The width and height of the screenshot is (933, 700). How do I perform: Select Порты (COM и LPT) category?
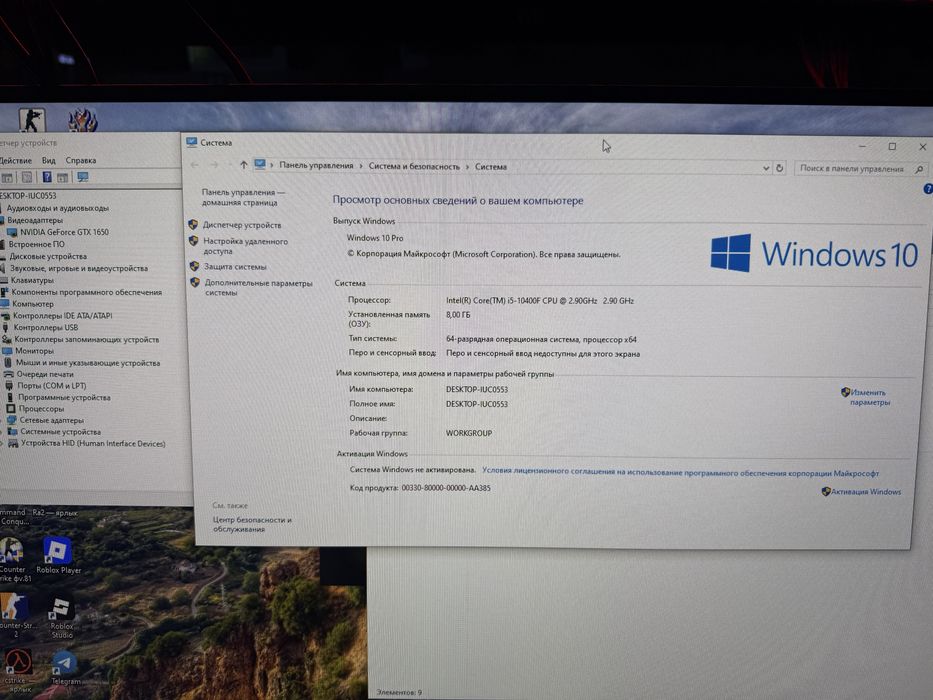(52, 386)
